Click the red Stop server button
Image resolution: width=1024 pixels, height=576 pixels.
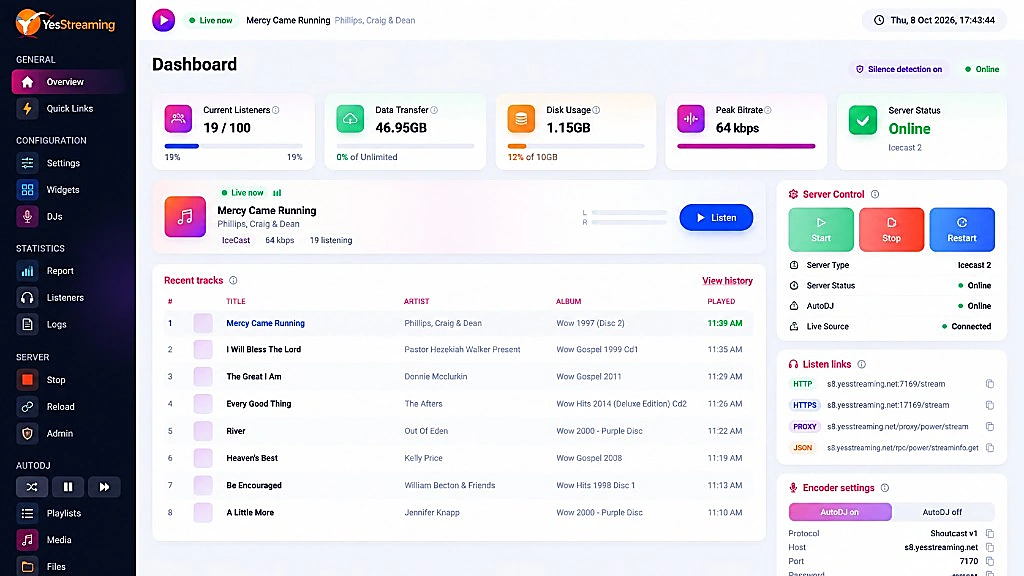[x=891, y=229]
